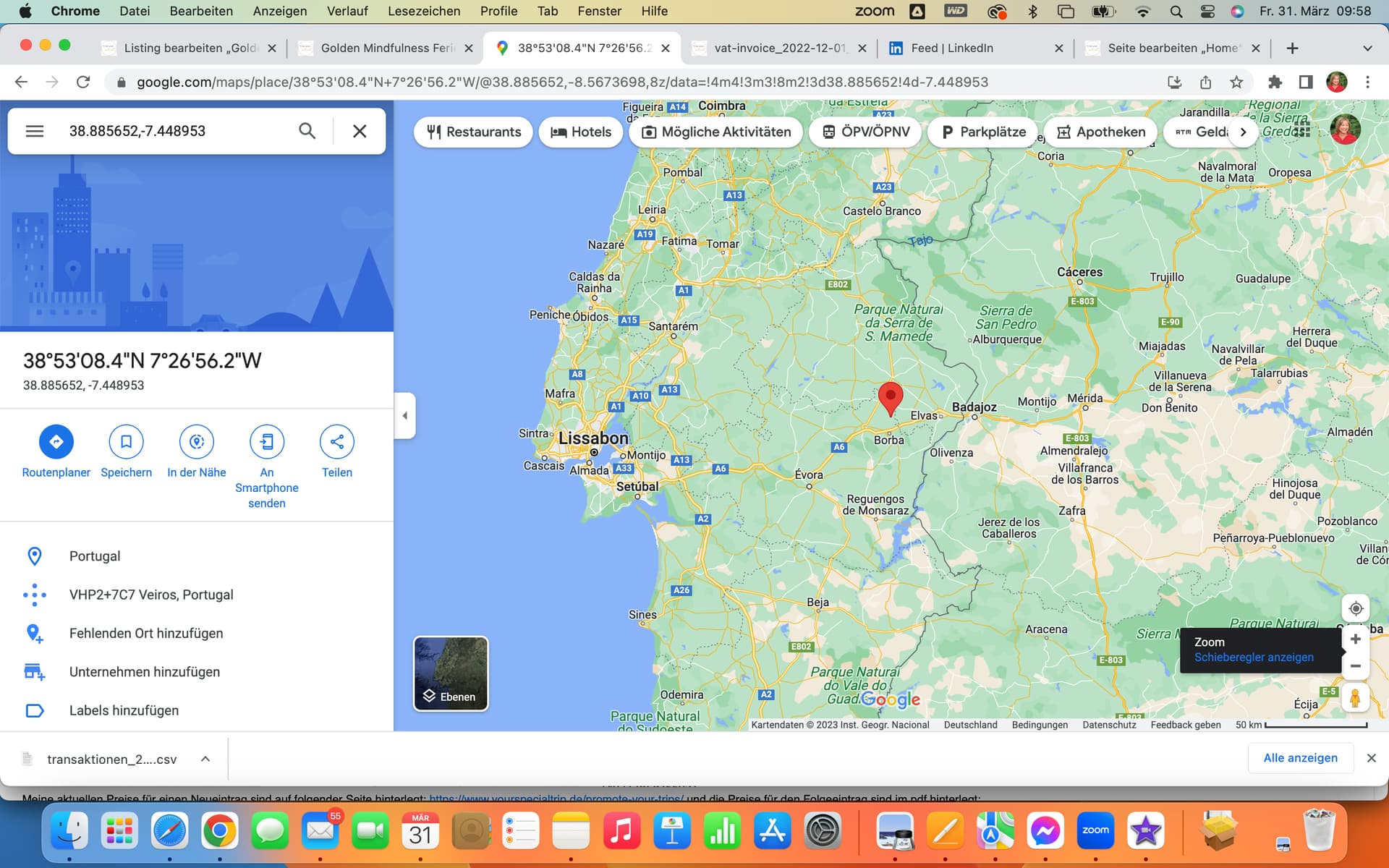Open the Google apps grid icon

(1302, 130)
